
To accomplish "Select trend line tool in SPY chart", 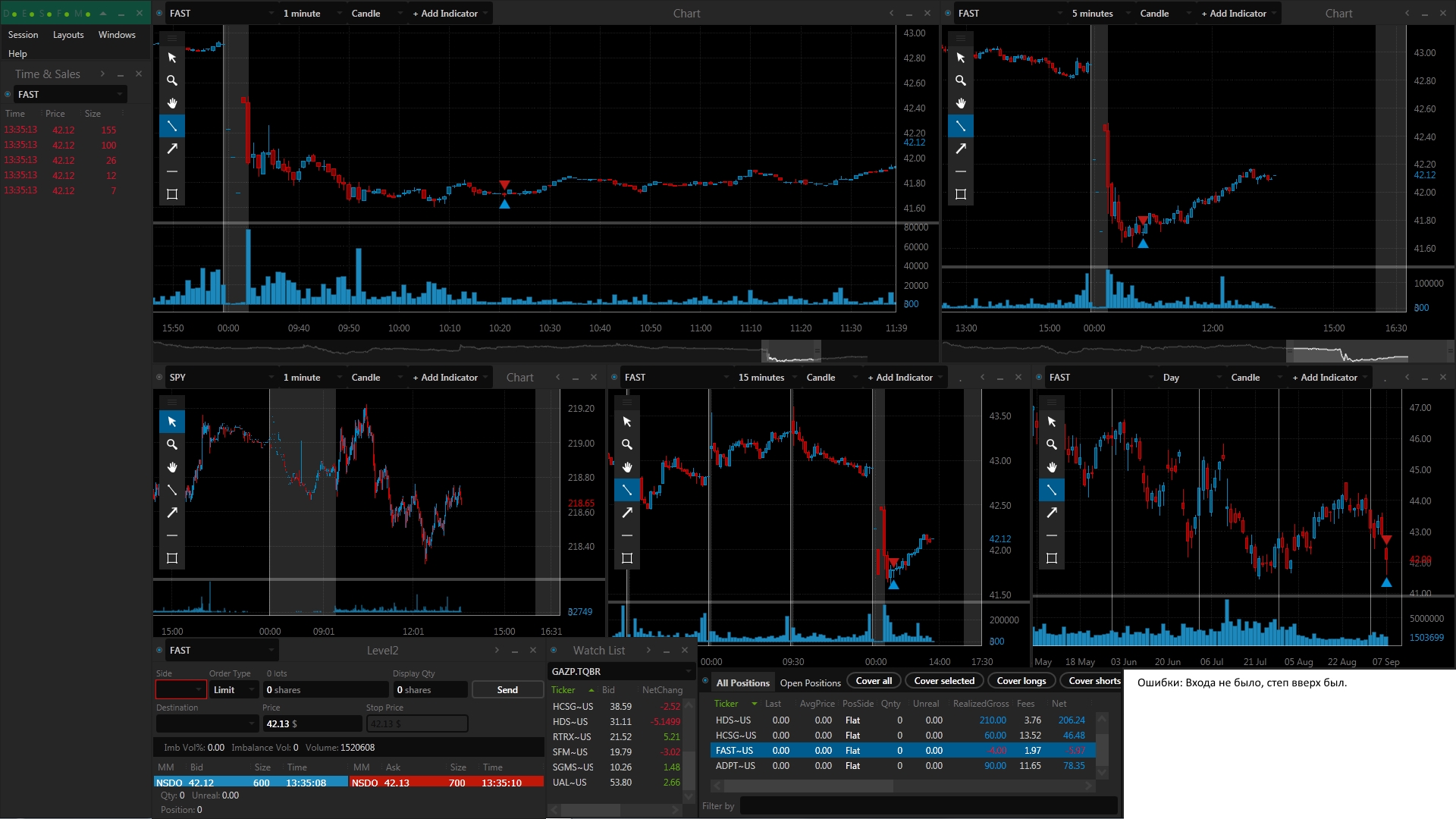I will pos(172,490).
